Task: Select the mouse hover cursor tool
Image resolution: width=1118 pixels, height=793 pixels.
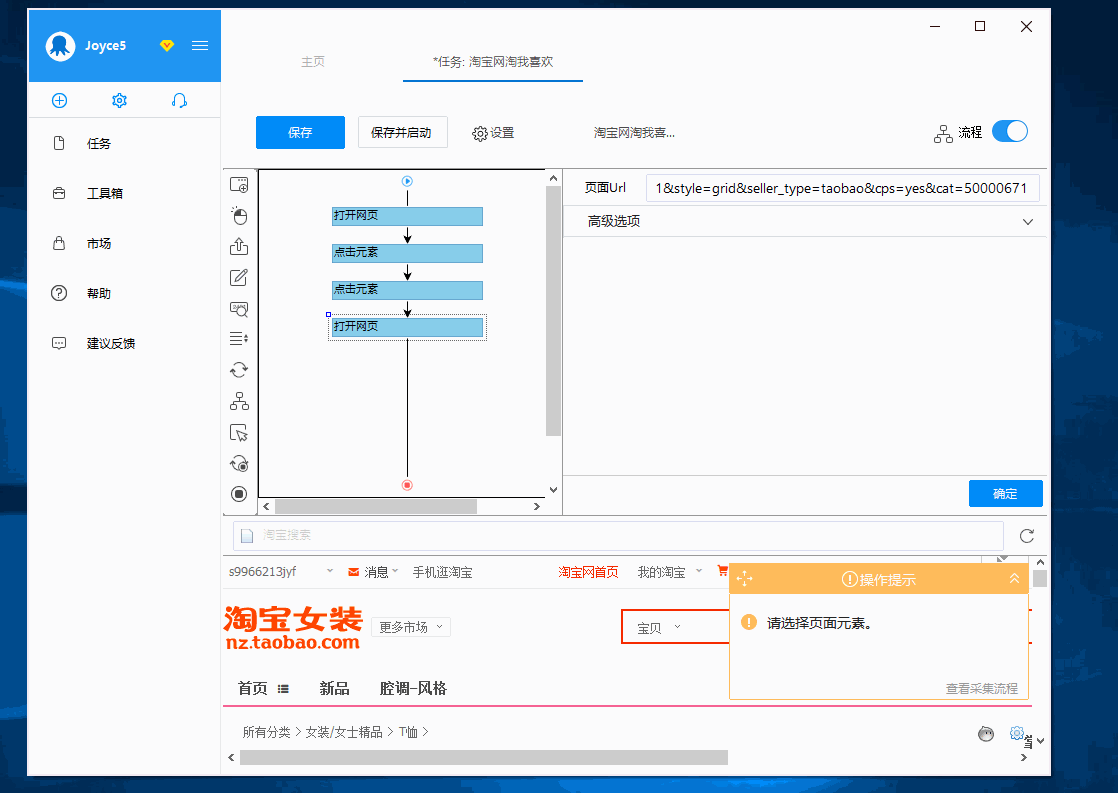Action: pos(239,433)
